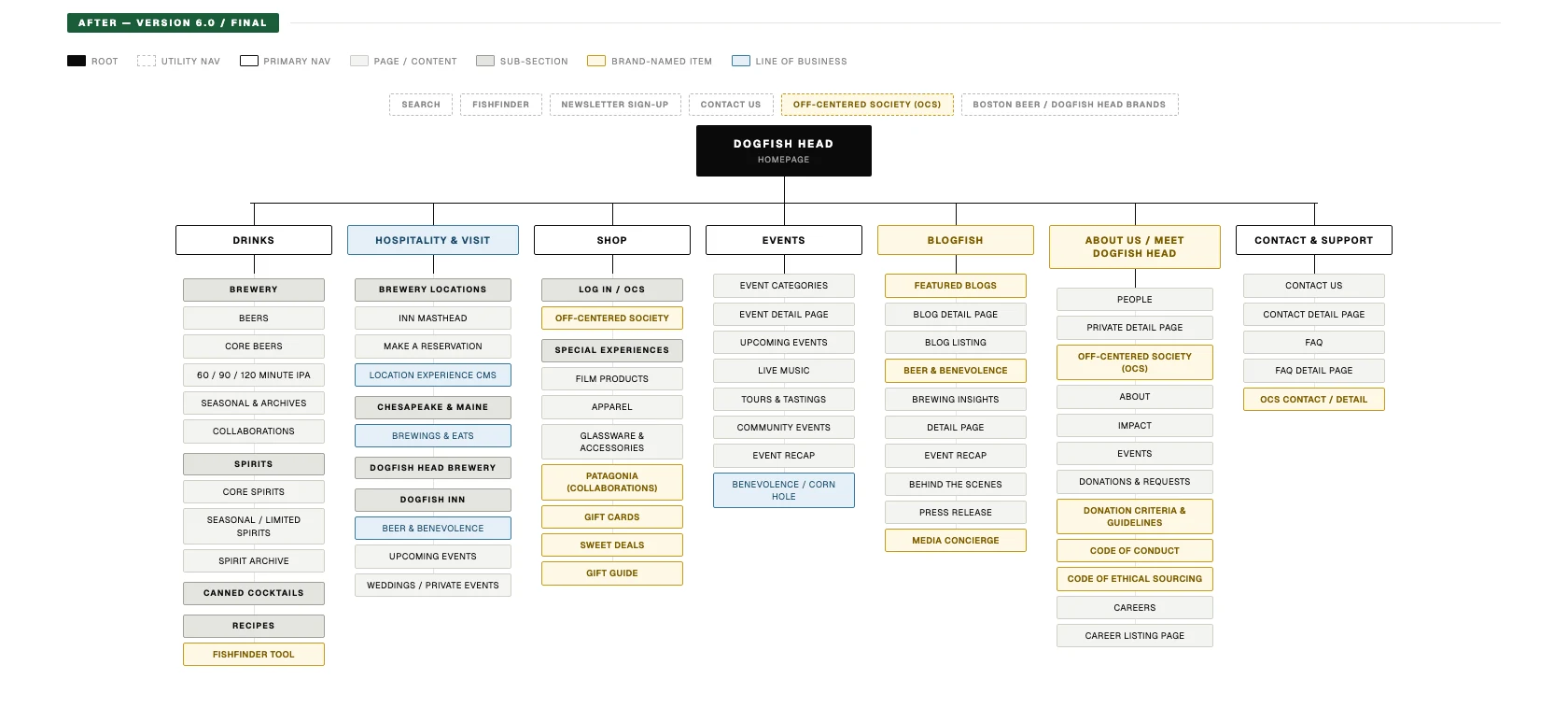The image size is (1568, 707).
Task: Open the SEARCH utility nav box
Action: [x=421, y=105]
